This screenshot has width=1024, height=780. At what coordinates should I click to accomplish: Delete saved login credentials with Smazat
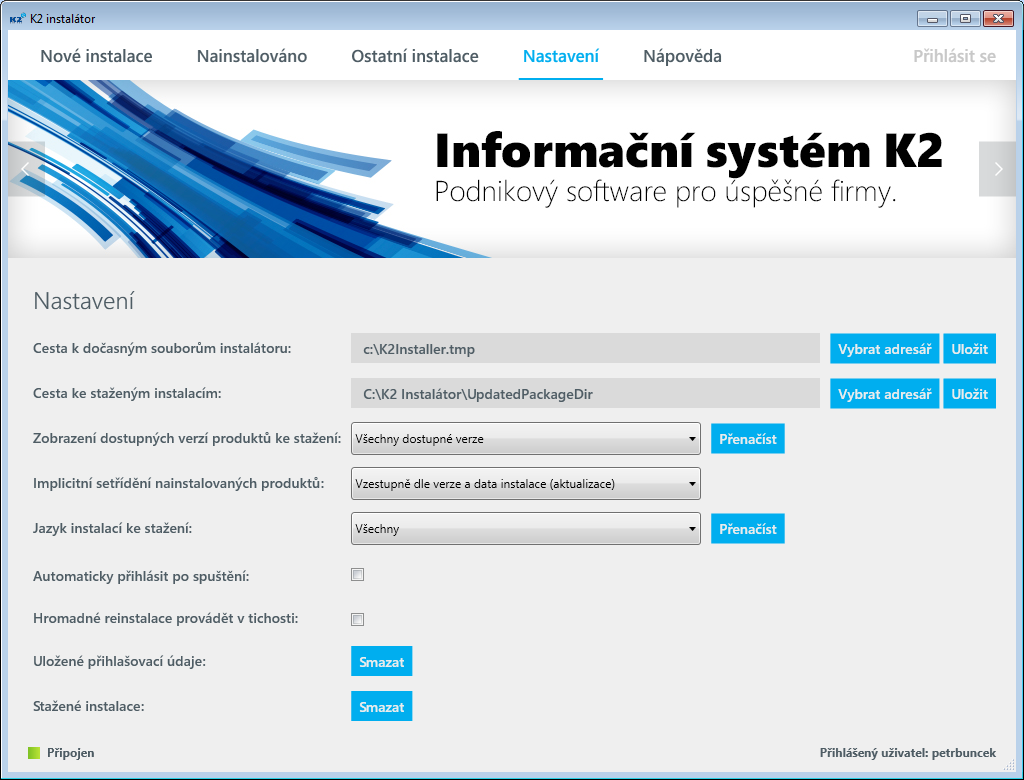click(x=381, y=662)
